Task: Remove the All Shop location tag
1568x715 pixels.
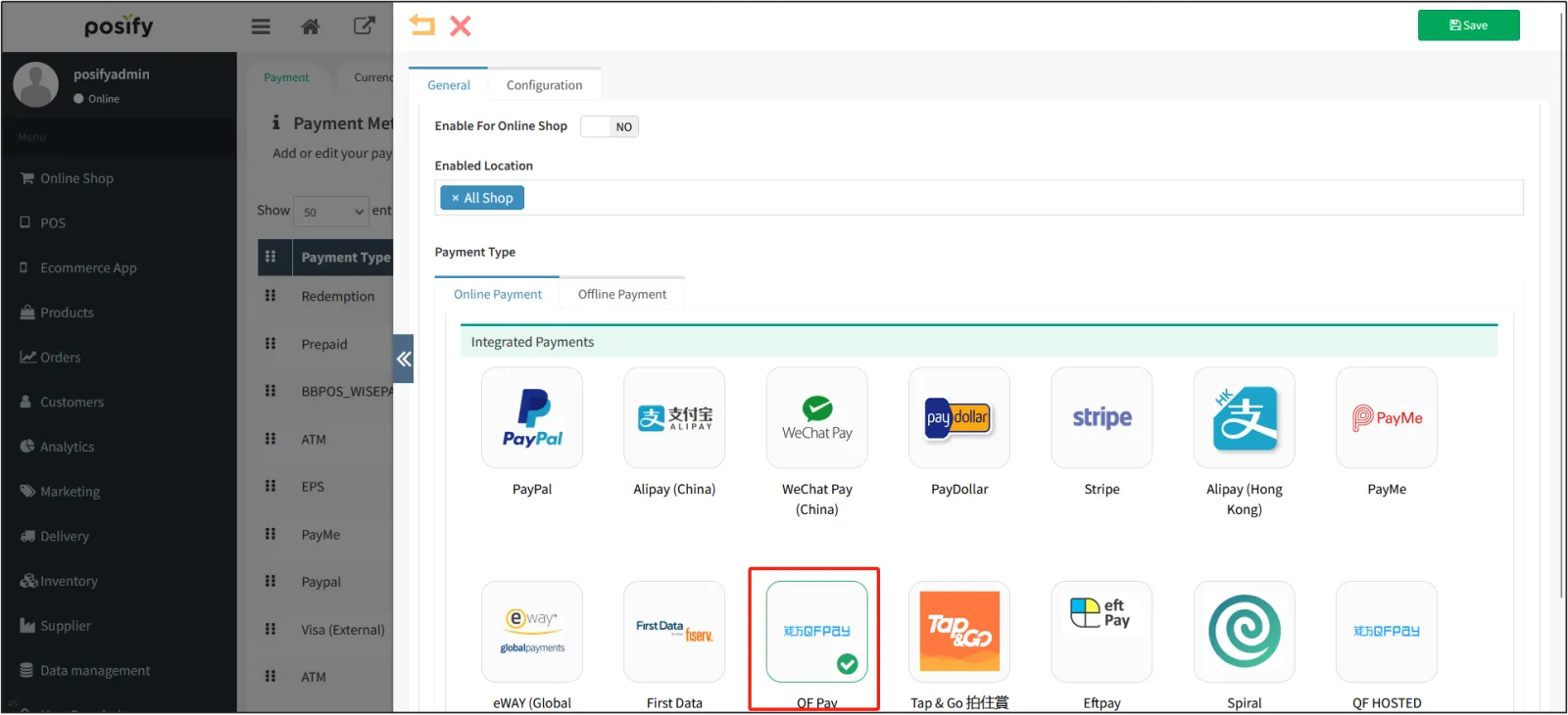Action: click(x=455, y=198)
